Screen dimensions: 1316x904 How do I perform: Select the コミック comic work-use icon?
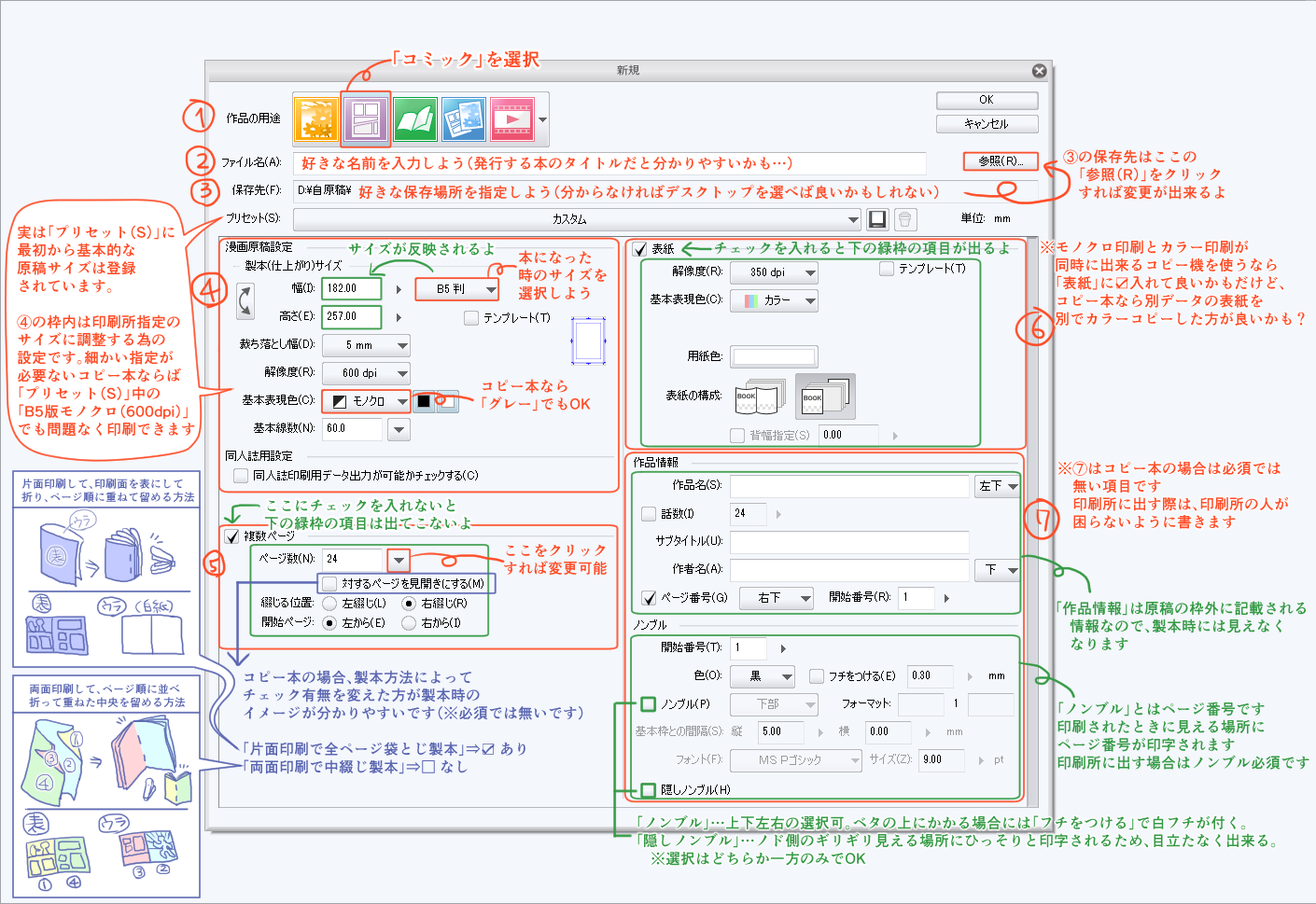tap(365, 118)
